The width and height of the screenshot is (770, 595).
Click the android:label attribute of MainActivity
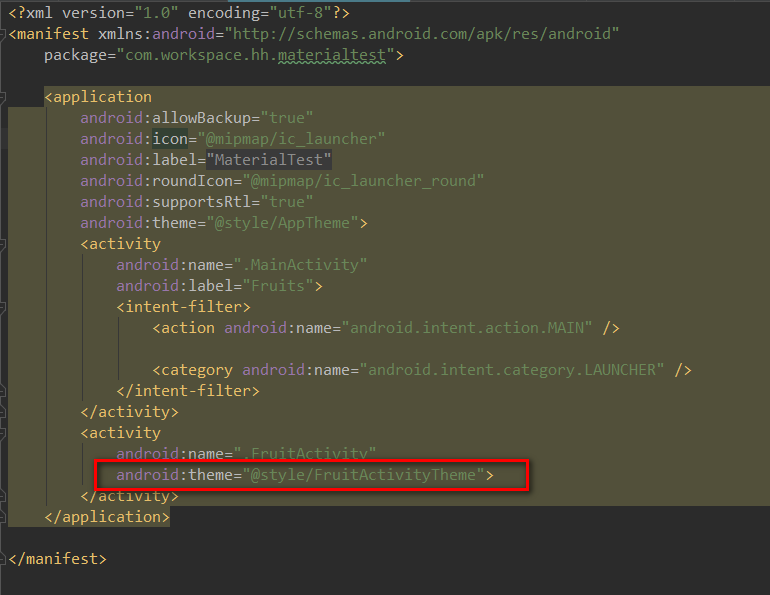(x=174, y=286)
